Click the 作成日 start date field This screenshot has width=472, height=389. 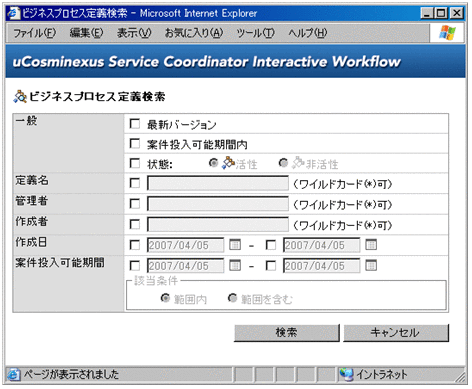[186, 245]
